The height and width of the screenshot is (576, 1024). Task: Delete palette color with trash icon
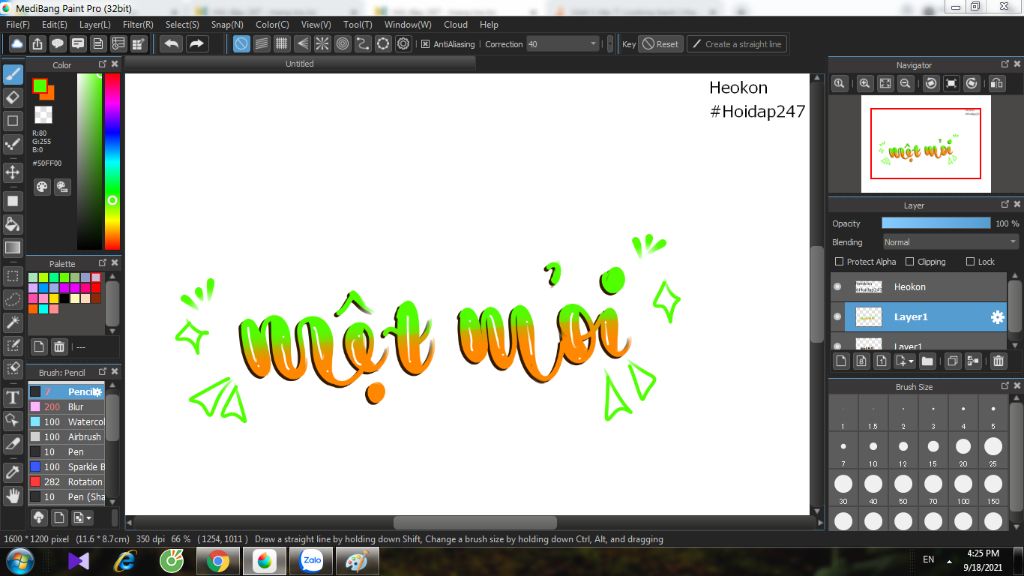pos(59,346)
